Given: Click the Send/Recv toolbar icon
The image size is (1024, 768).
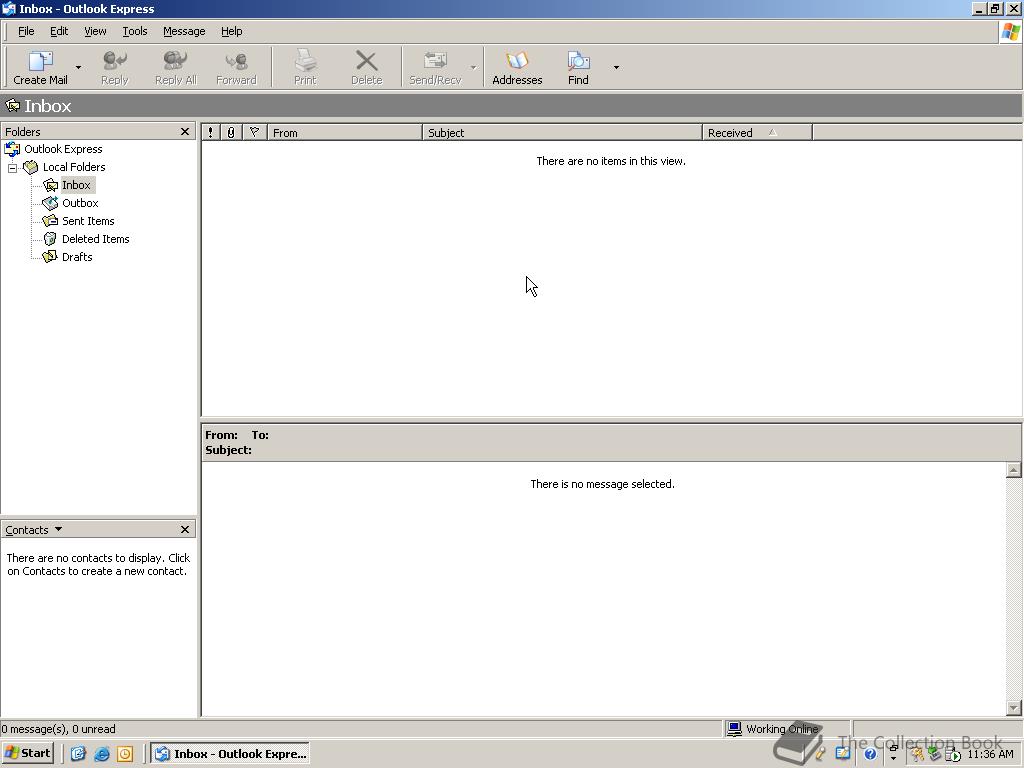Looking at the screenshot, I should pyautogui.click(x=435, y=67).
